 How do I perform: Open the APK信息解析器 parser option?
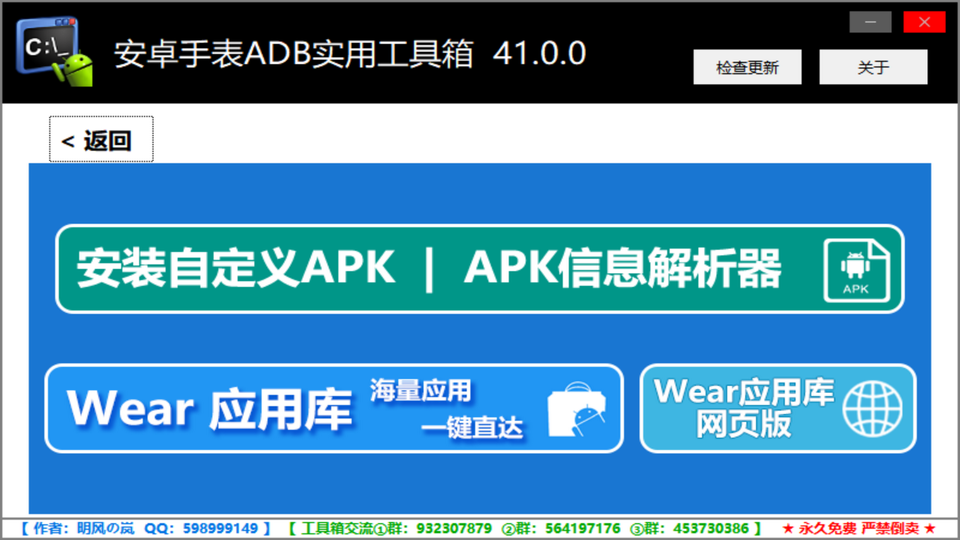tap(622, 269)
